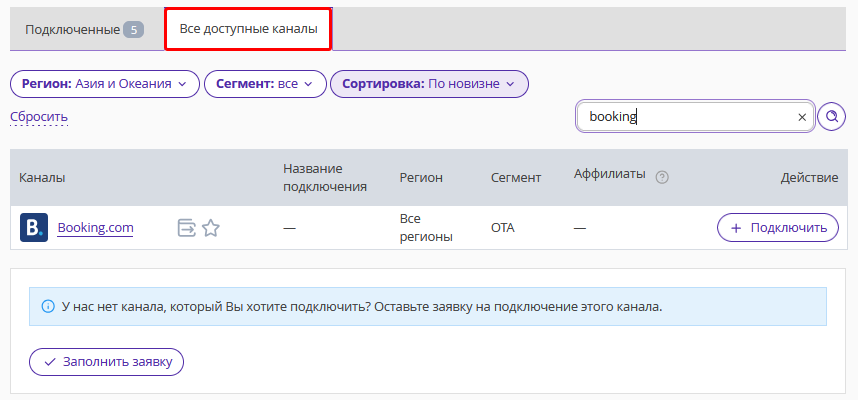Viewport: 858px width, 400px height.
Task: Click the magnifier search button
Action: 832,117
